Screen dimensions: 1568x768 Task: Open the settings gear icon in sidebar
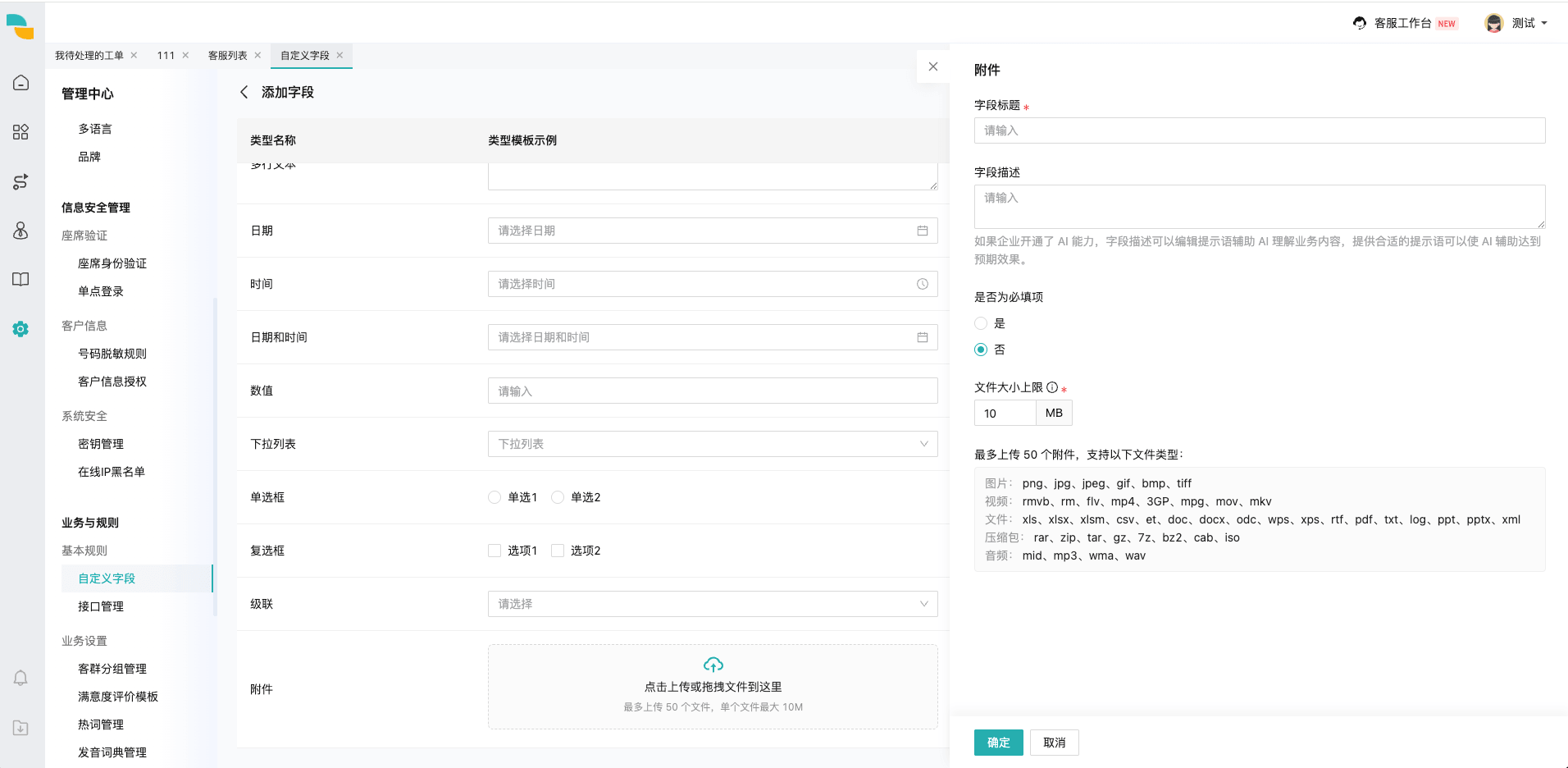[x=21, y=329]
